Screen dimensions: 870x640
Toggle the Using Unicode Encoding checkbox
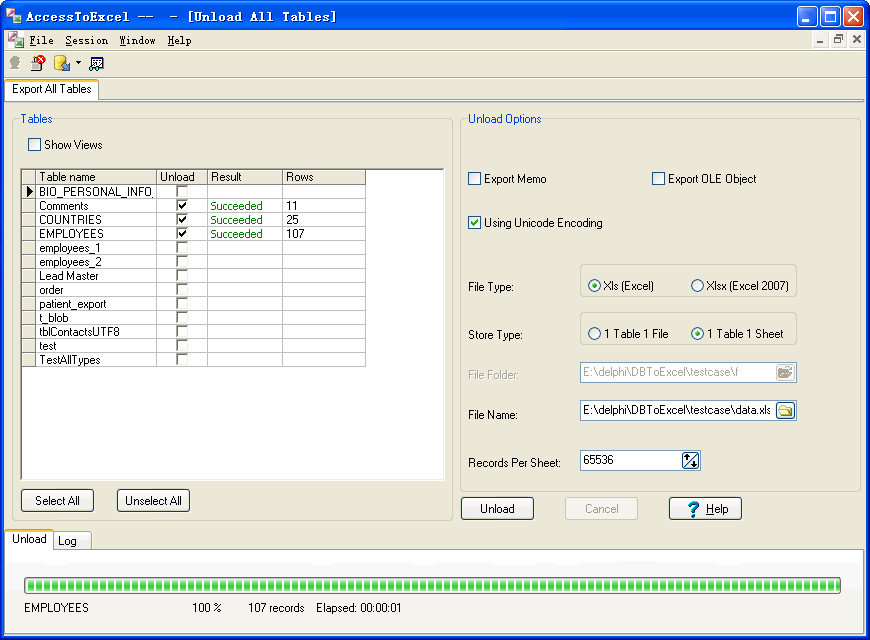tap(475, 223)
